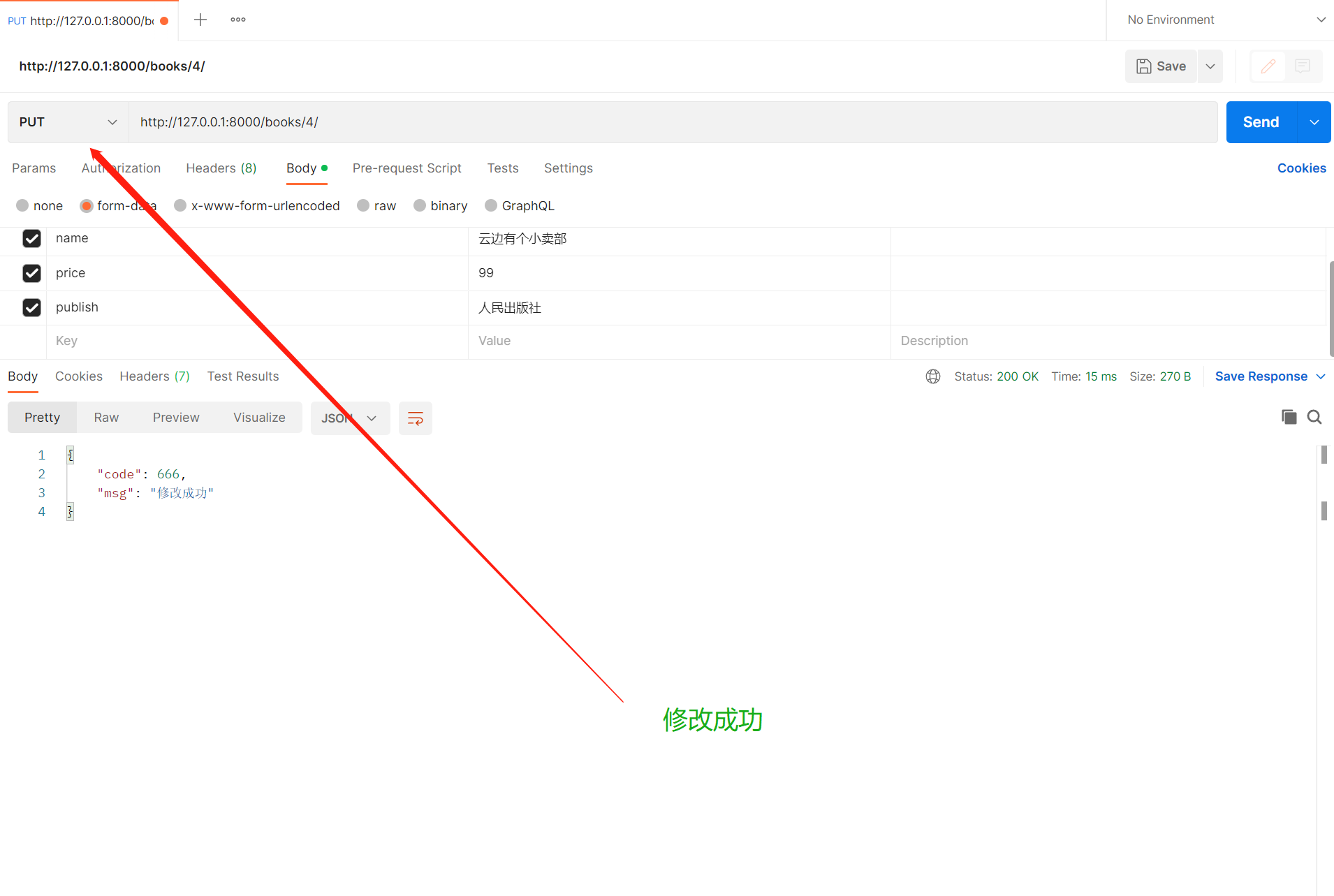Expand the Send button arrow dropdown
Viewport: 1334px width, 896px height.
pos(1314,122)
